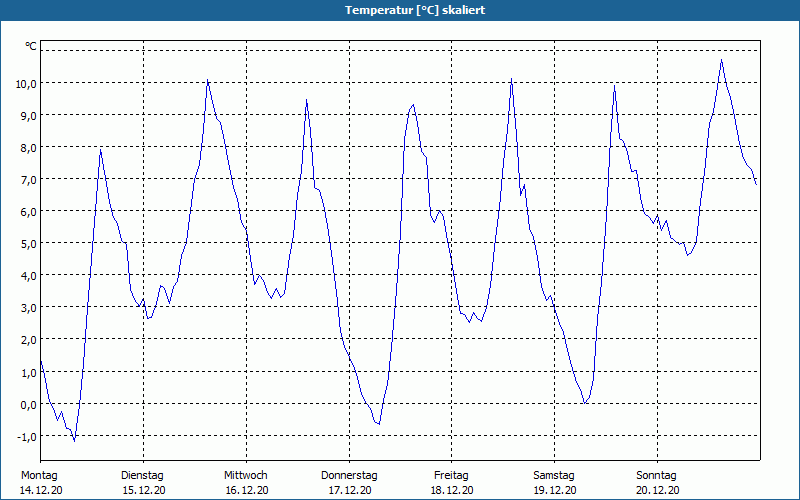
Task: Click the '7,0' y-axis value
Action: (x=29, y=180)
